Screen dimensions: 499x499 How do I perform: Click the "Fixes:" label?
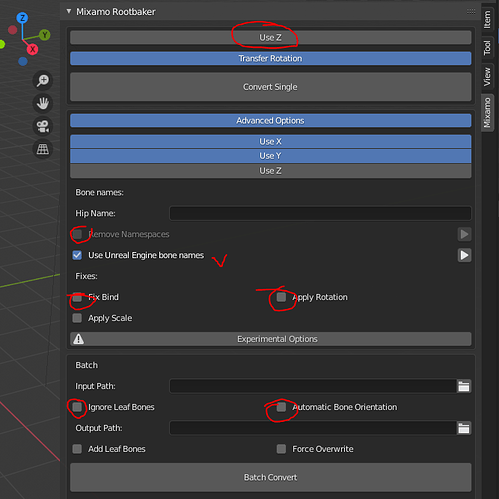coord(86,276)
